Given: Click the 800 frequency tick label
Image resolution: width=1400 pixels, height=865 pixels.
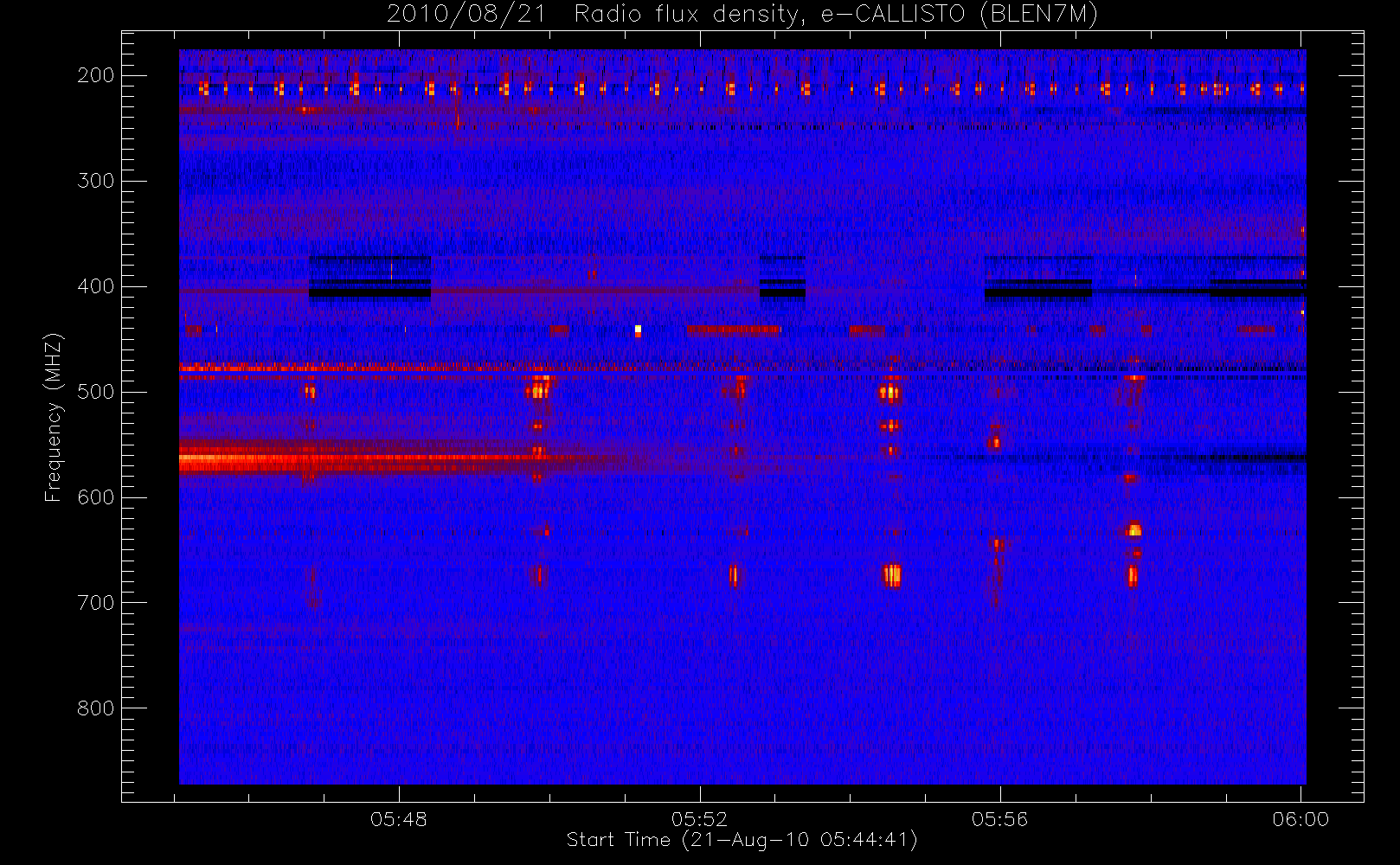Looking at the screenshot, I should click(96, 708).
